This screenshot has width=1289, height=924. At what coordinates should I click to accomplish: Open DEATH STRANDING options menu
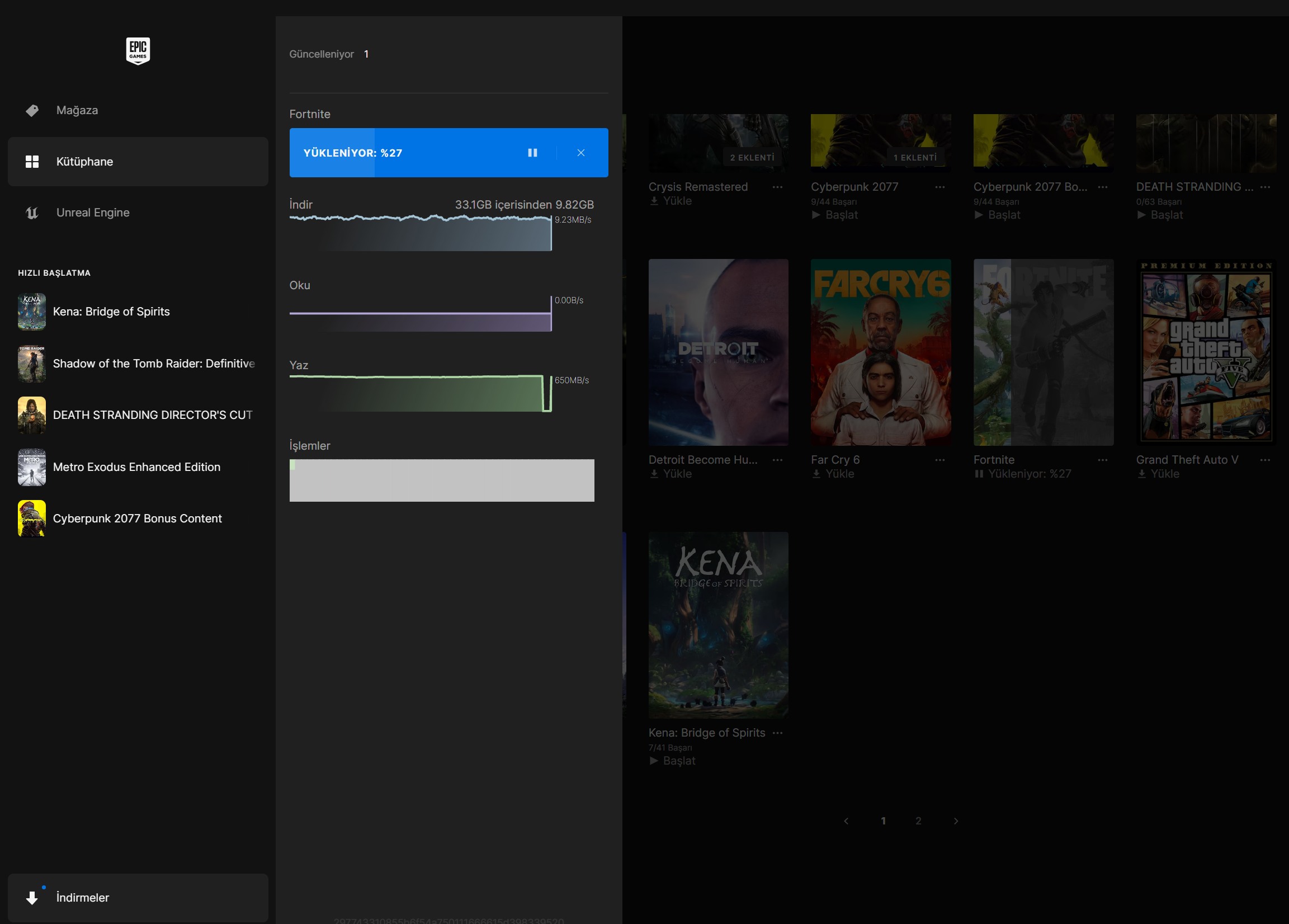point(1265,187)
